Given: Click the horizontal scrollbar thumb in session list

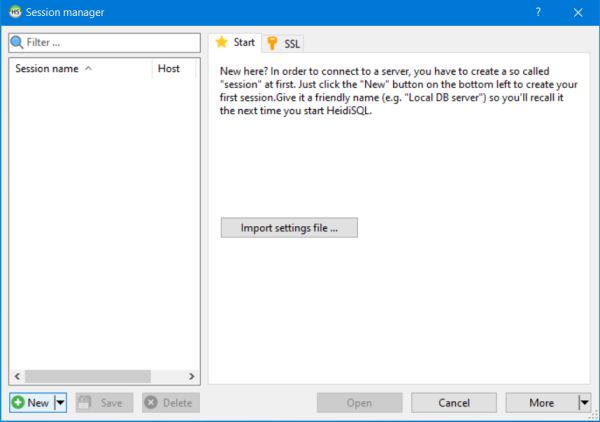Looking at the screenshot, I should click(x=88, y=376).
